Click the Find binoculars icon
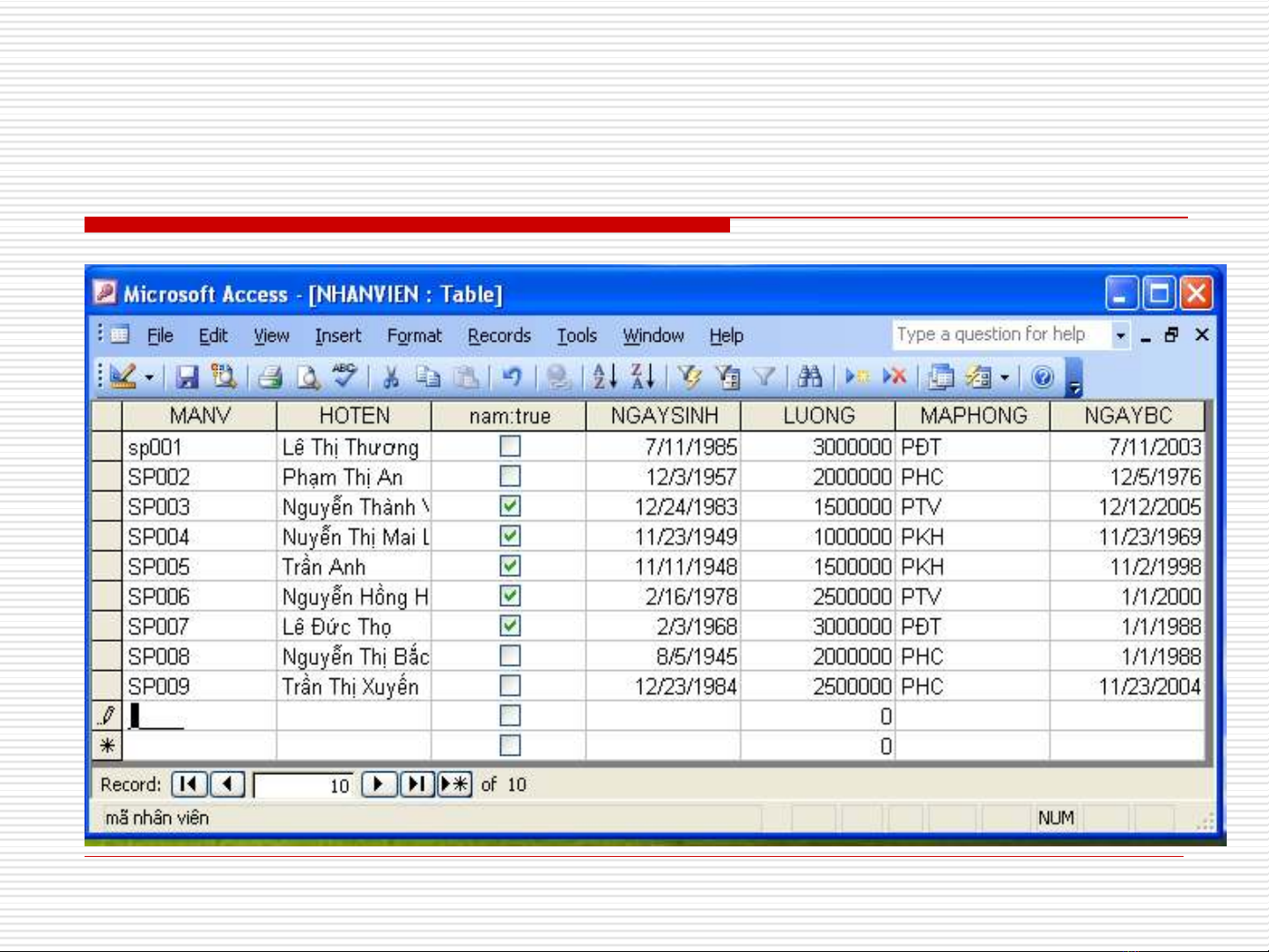1269x952 pixels. pos(809,377)
